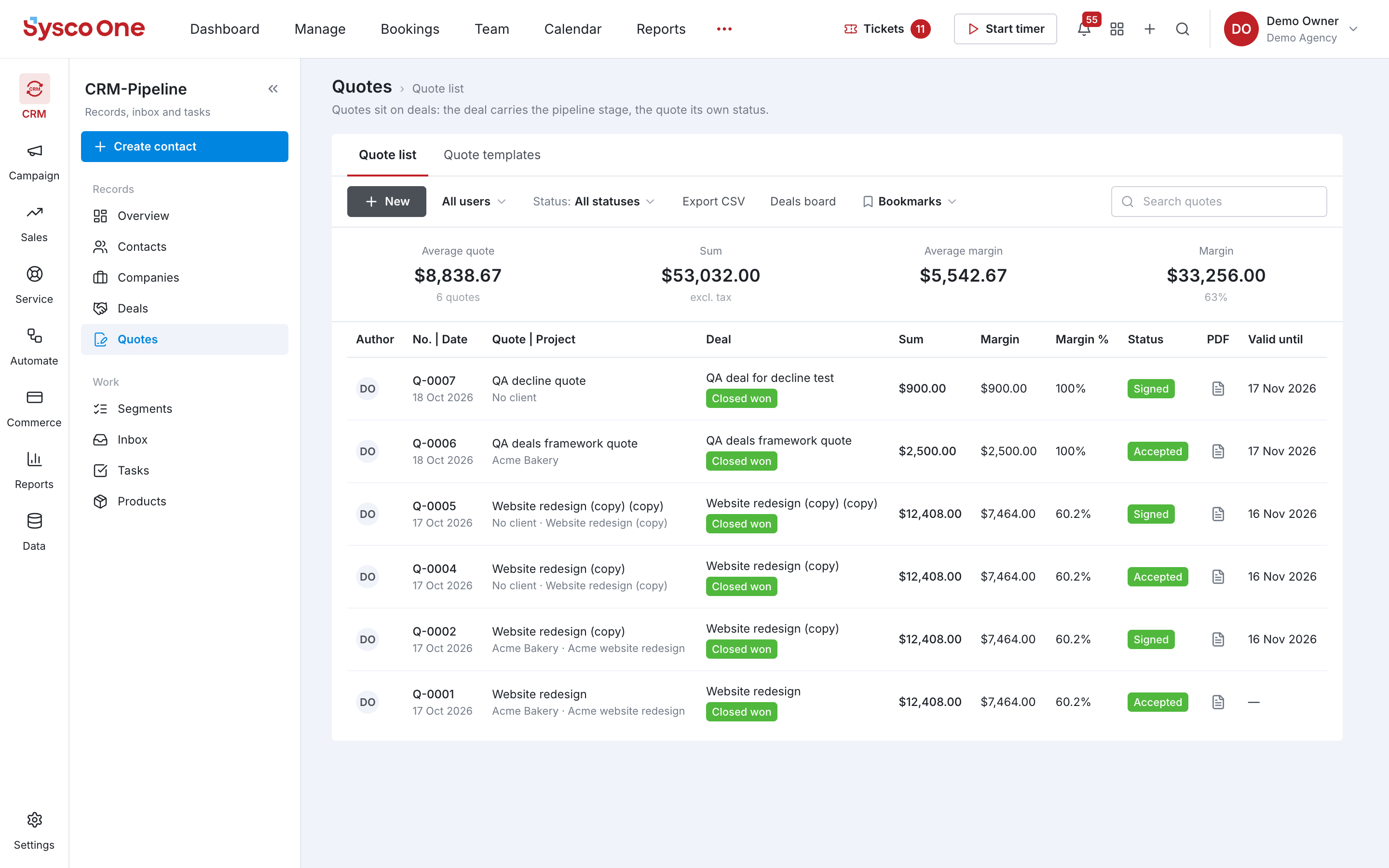The image size is (1389, 868).
Task: Open Segments in the Work sidebar
Action: pyautogui.click(x=184, y=409)
